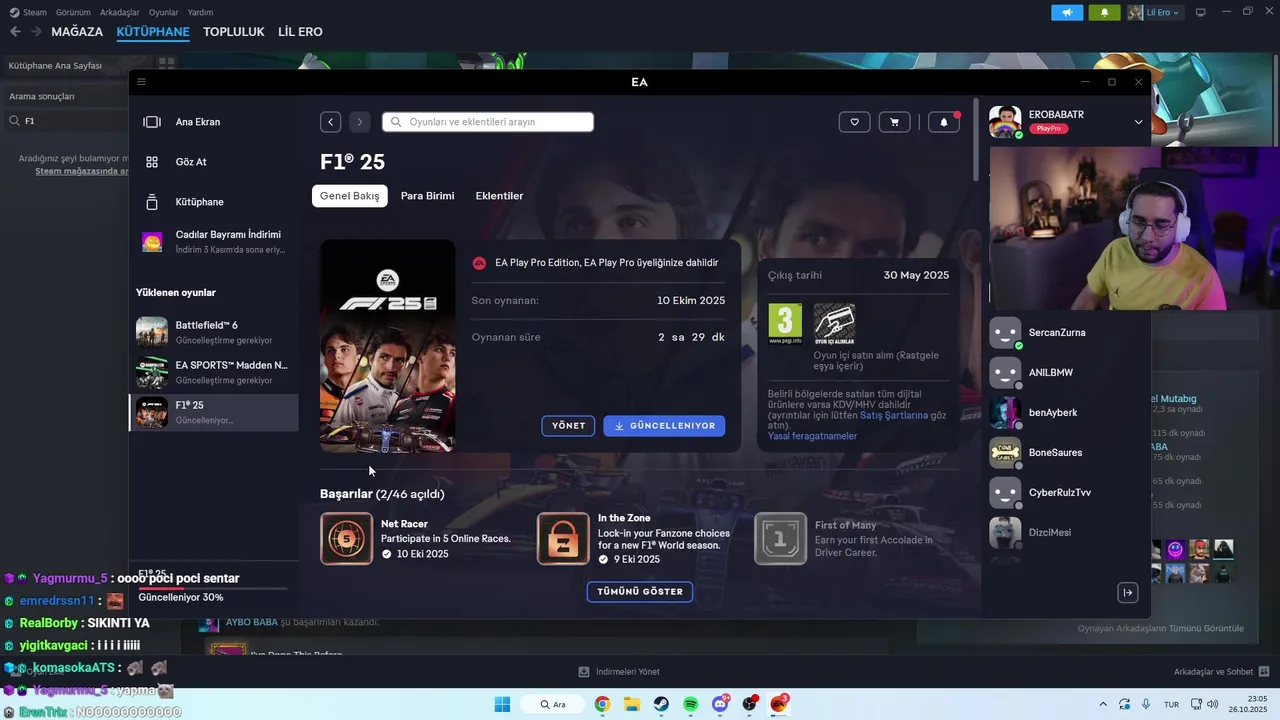Open Arkadaşlar menu in Steam
The image size is (1280, 720).
pyautogui.click(x=120, y=12)
